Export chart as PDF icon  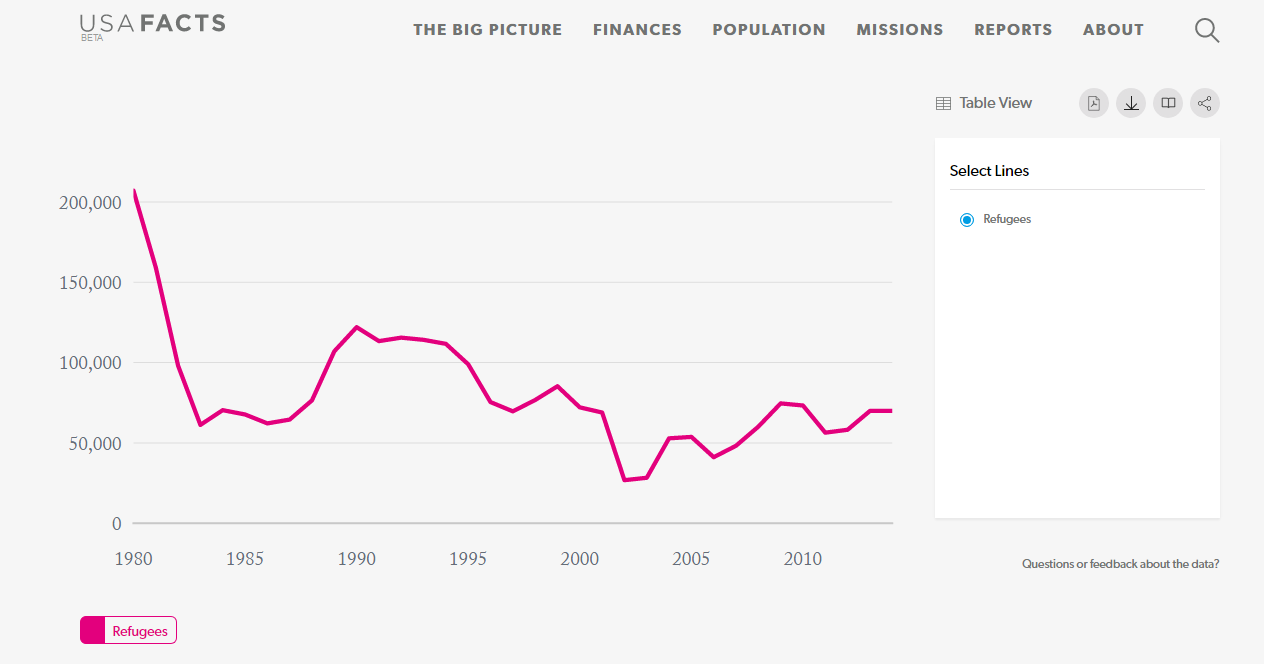tap(1094, 103)
